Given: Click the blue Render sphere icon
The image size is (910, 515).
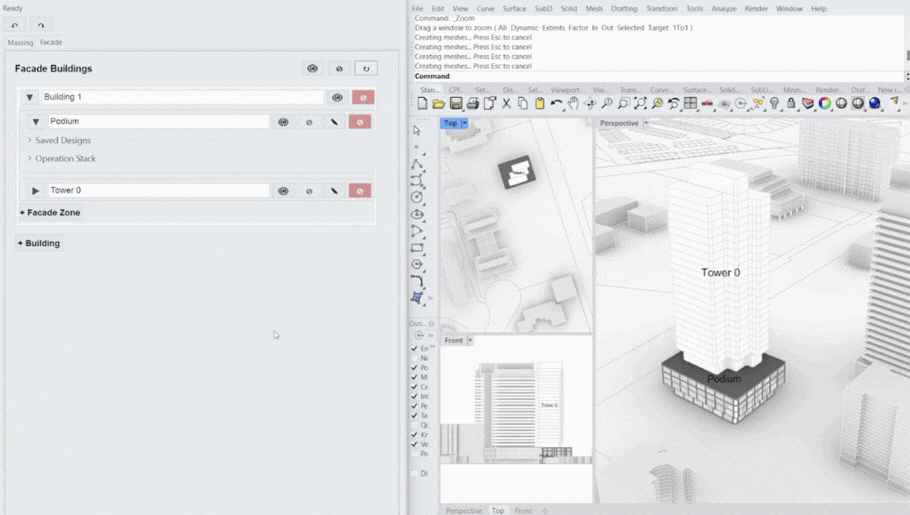Looking at the screenshot, I should [x=875, y=103].
